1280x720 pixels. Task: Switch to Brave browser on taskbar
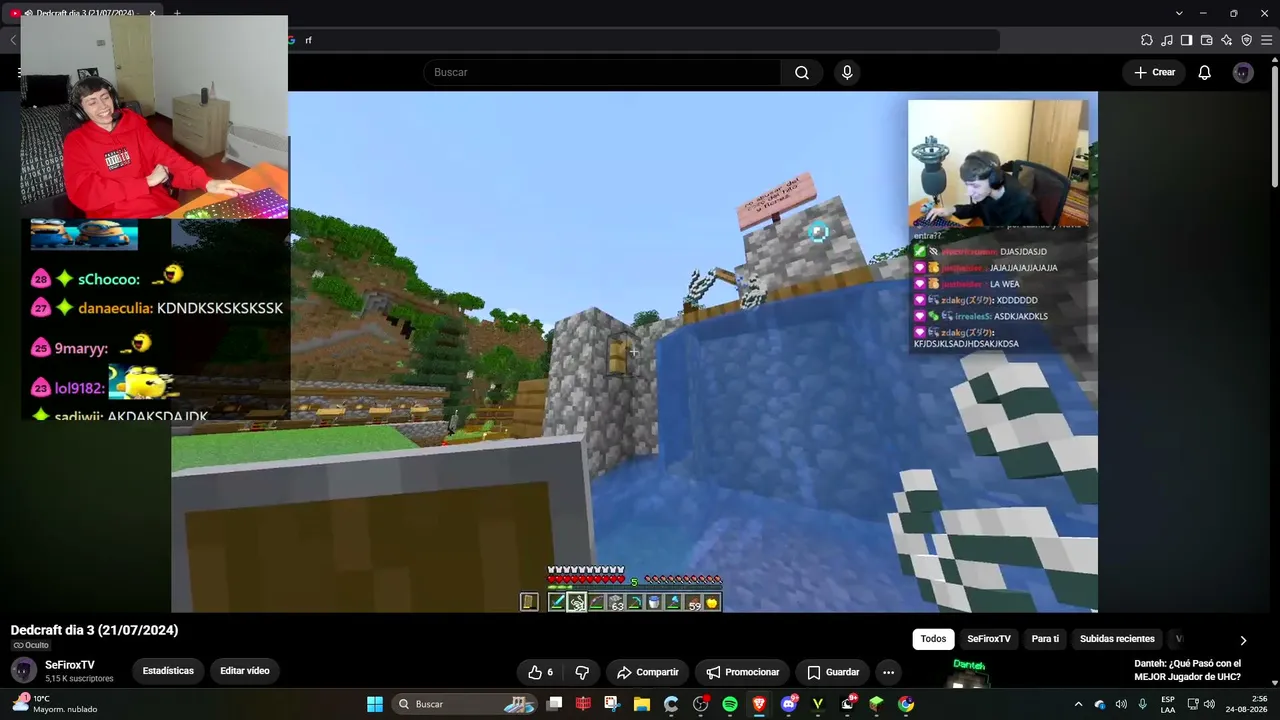759,704
